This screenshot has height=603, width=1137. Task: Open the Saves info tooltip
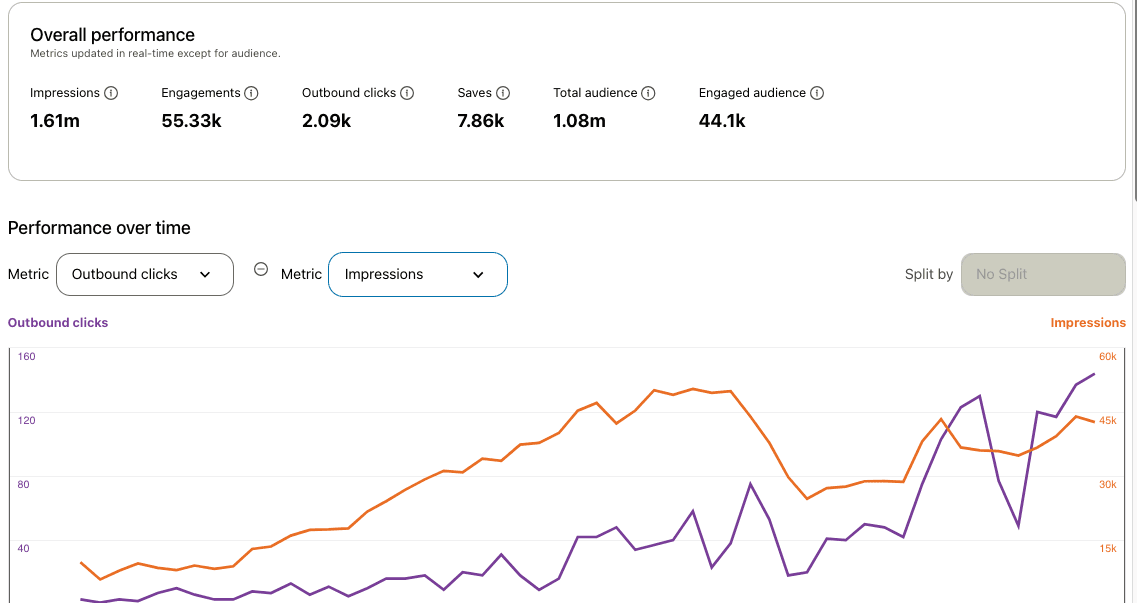(505, 92)
